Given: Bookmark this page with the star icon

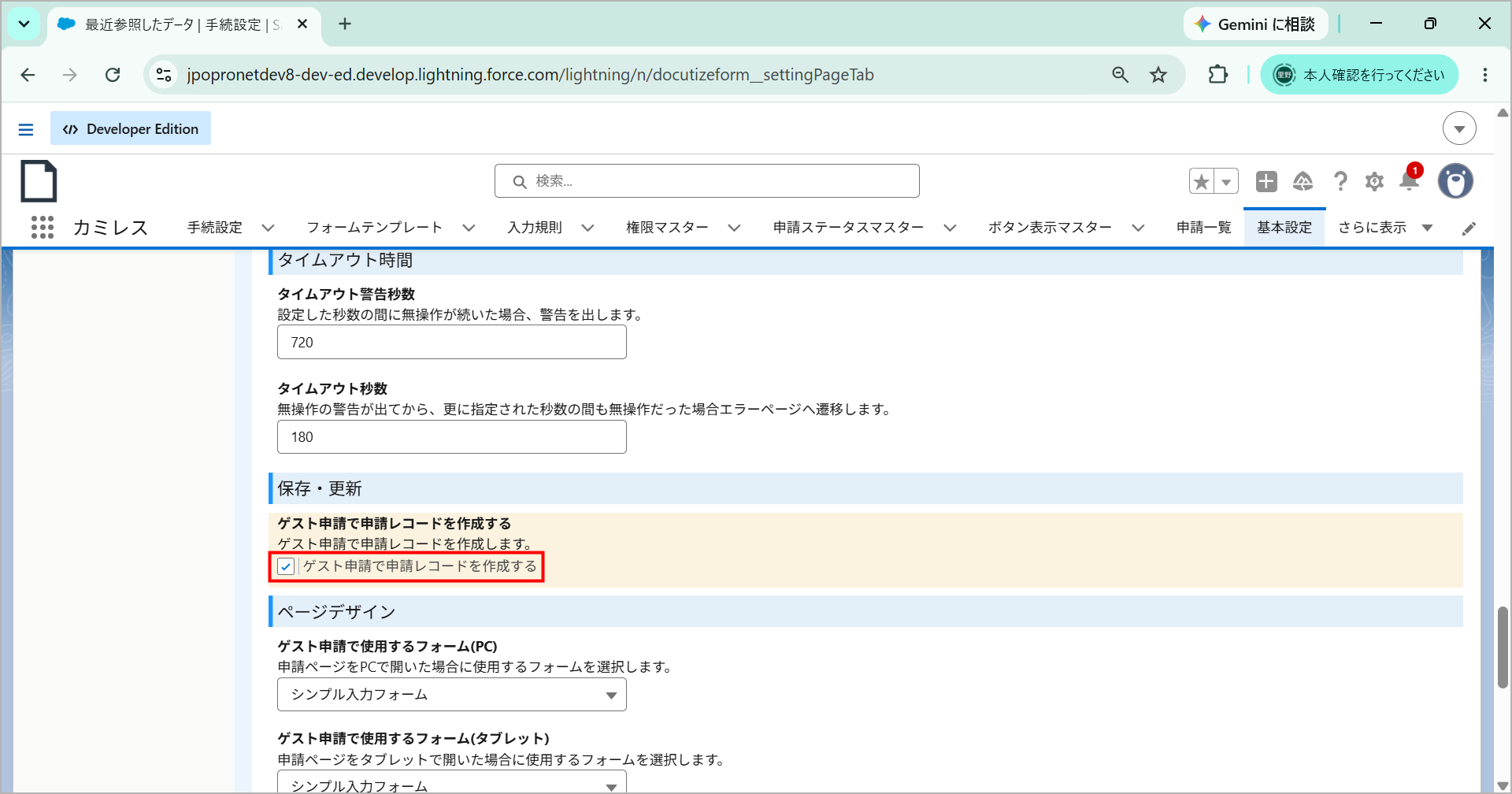Looking at the screenshot, I should pyautogui.click(x=1158, y=75).
